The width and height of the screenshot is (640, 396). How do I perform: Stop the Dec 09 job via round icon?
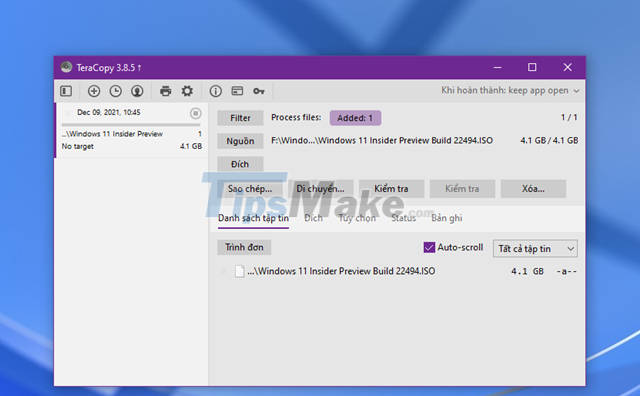click(196, 113)
